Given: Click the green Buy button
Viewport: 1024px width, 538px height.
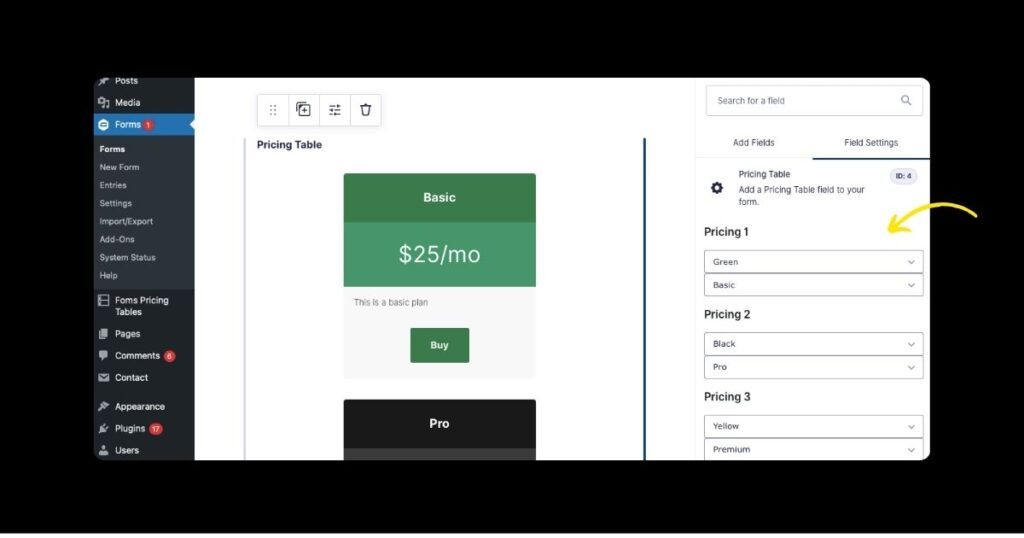Looking at the screenshot, I should [440, 345].
